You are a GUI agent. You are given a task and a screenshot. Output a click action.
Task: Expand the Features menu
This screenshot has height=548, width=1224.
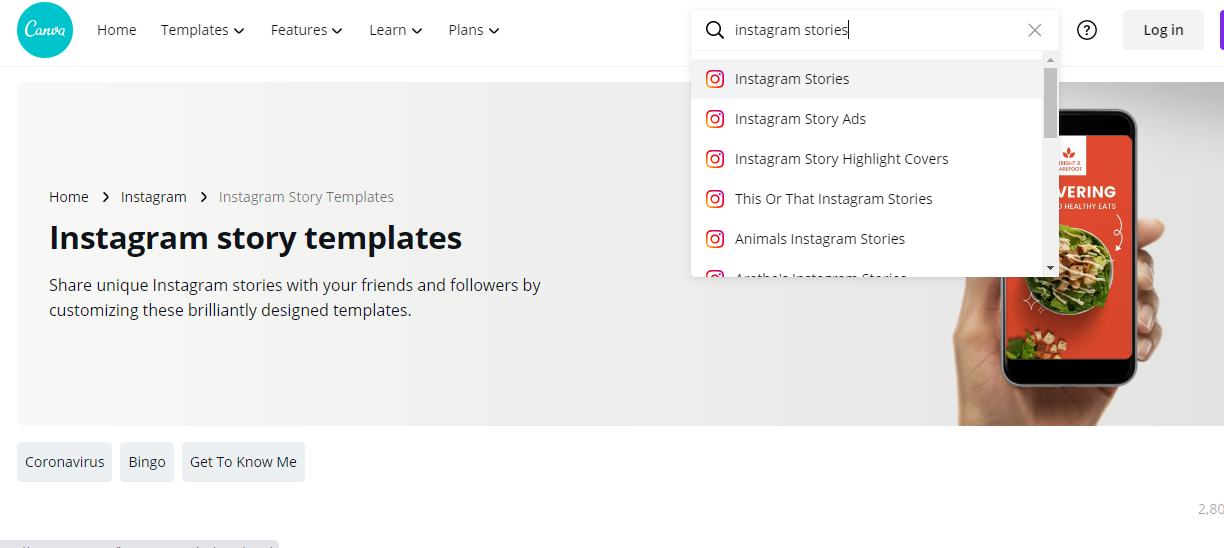point(307,30)
